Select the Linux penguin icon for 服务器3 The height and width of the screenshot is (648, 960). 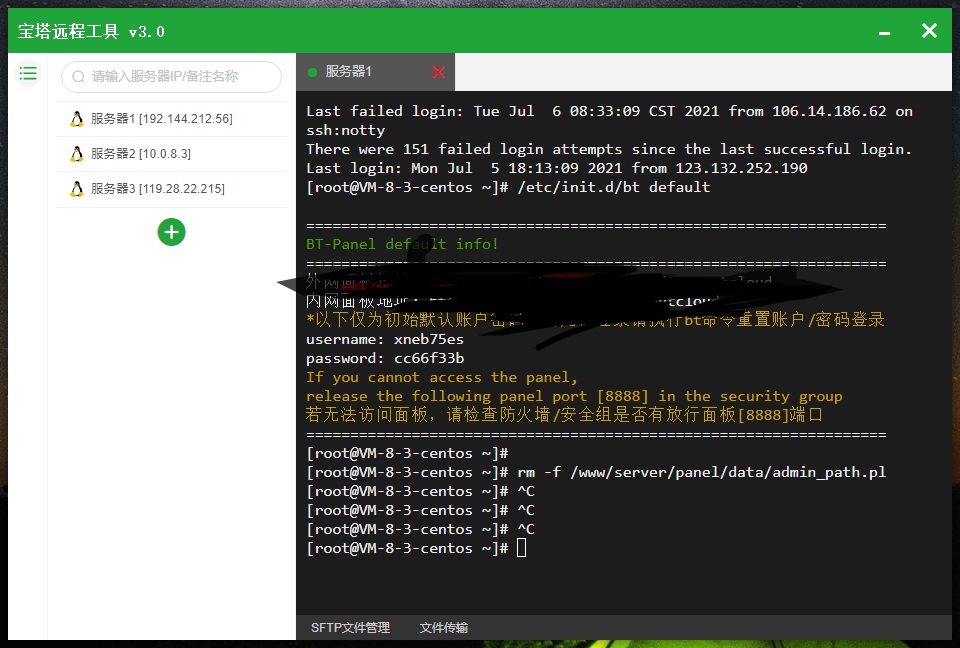(x=77, y=189)
